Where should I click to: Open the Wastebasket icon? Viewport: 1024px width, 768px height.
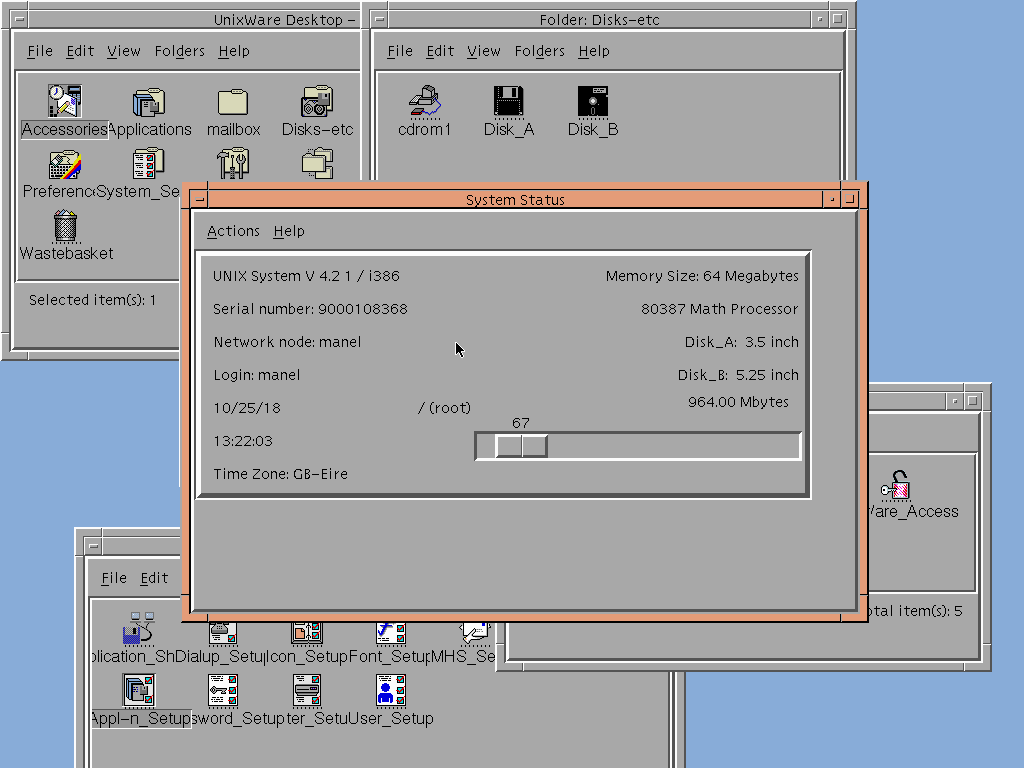pos(65,226)
